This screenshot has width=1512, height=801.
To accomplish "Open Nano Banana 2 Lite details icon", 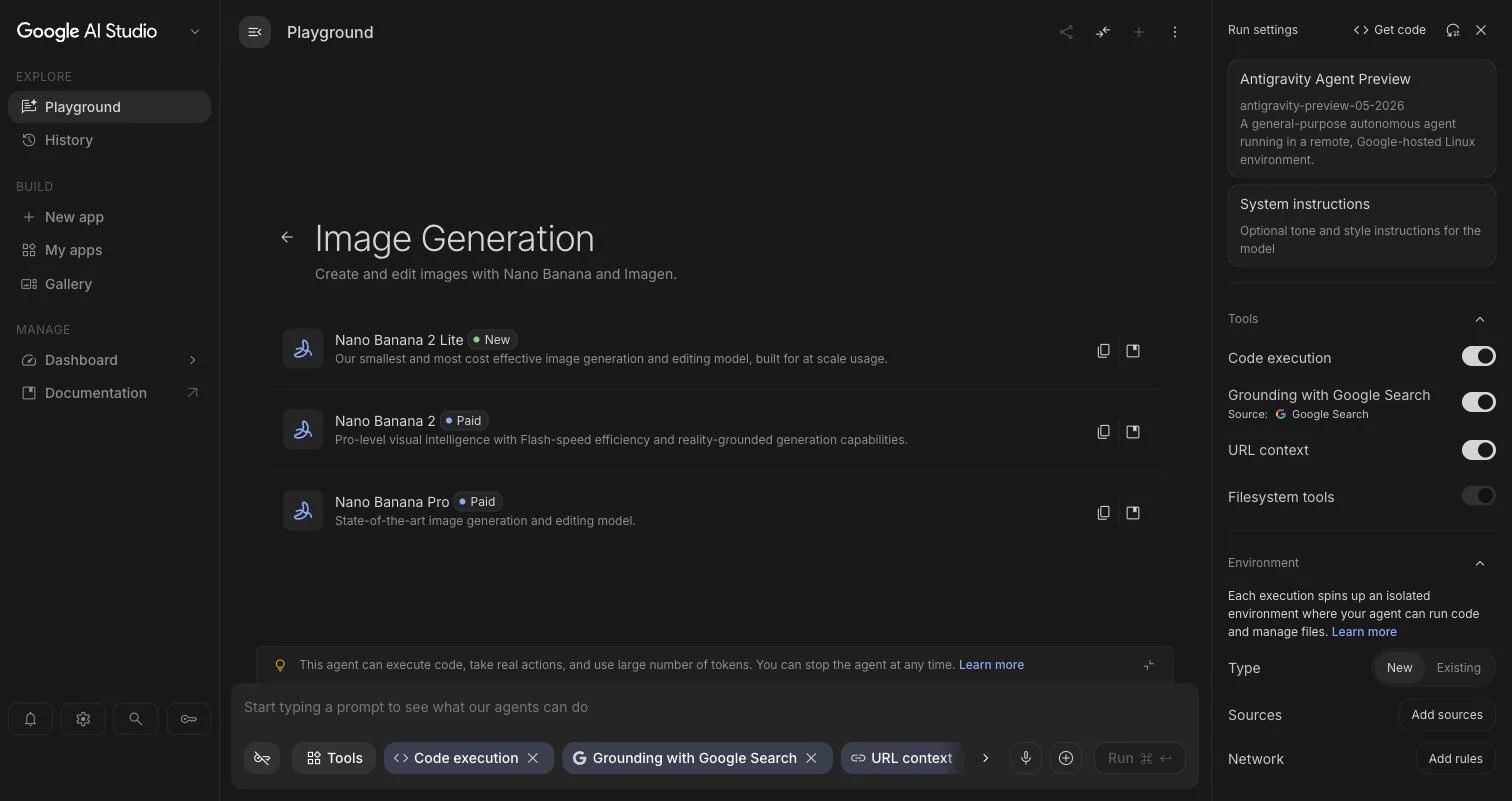I will [x=1133, y=351].
